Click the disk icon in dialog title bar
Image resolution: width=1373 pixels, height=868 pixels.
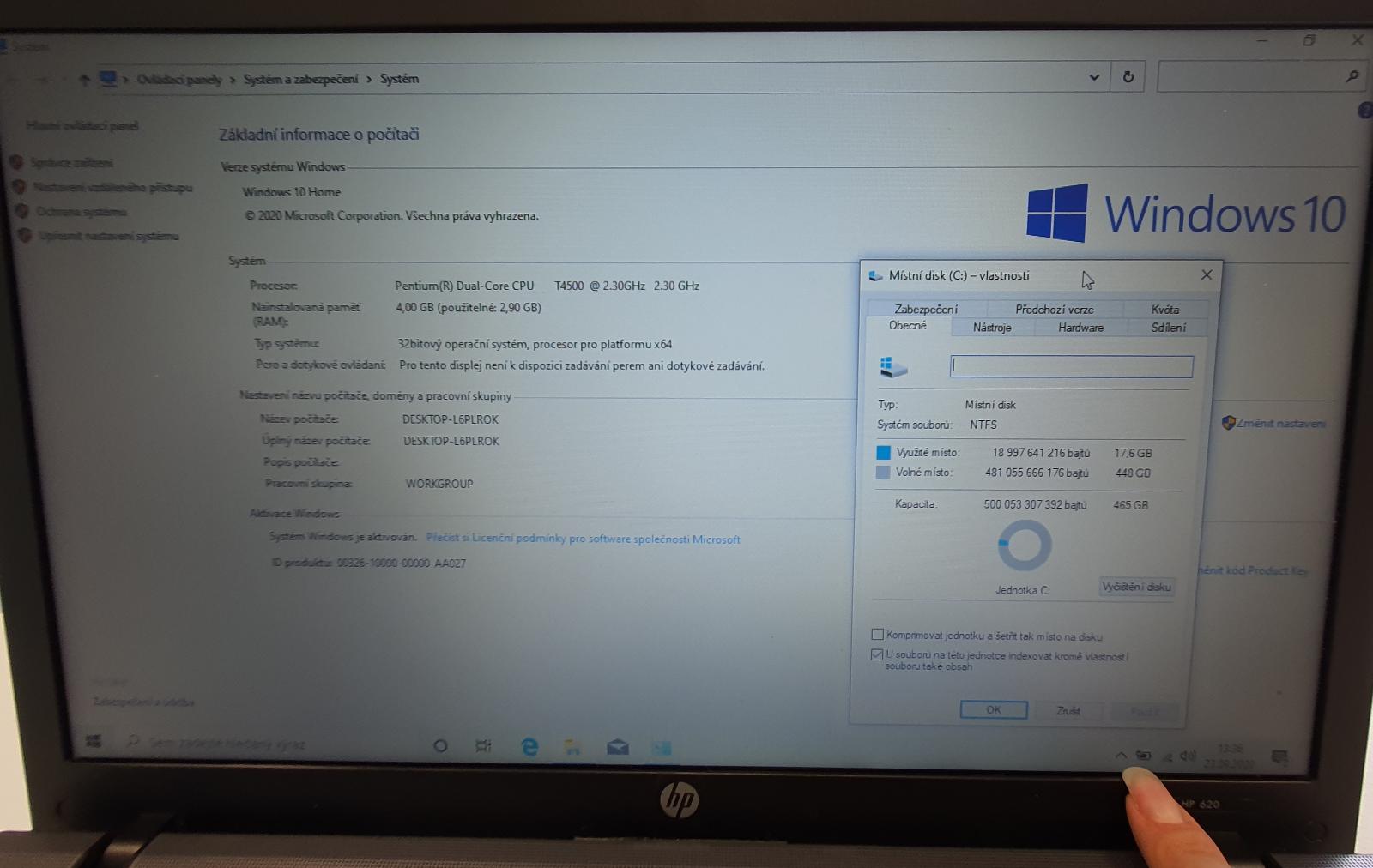click(x=875, y=275)
